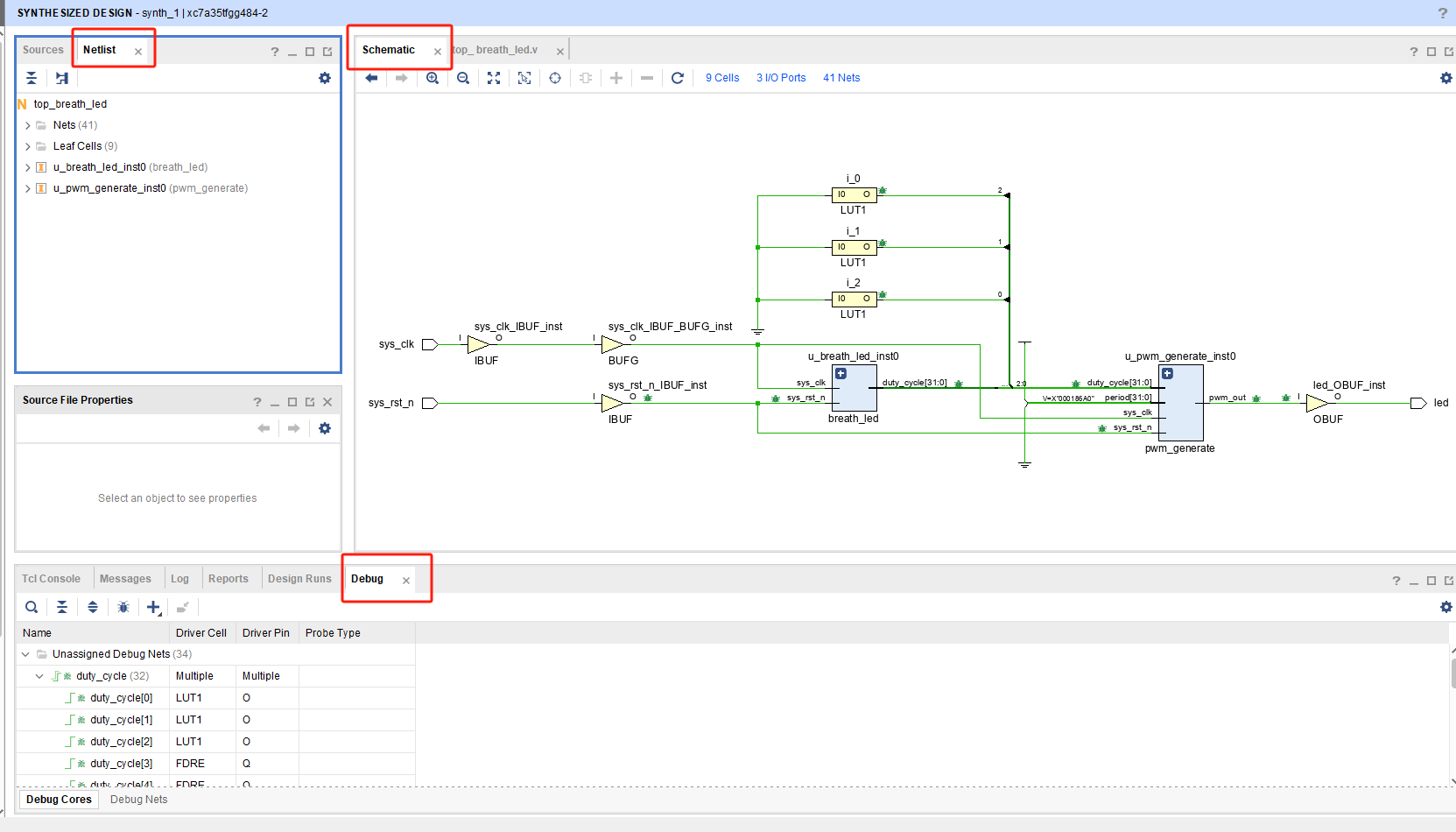Viewport: 1456px width, 832px height.
Task: Select the Netlist tab
Action: pos(100,50)
